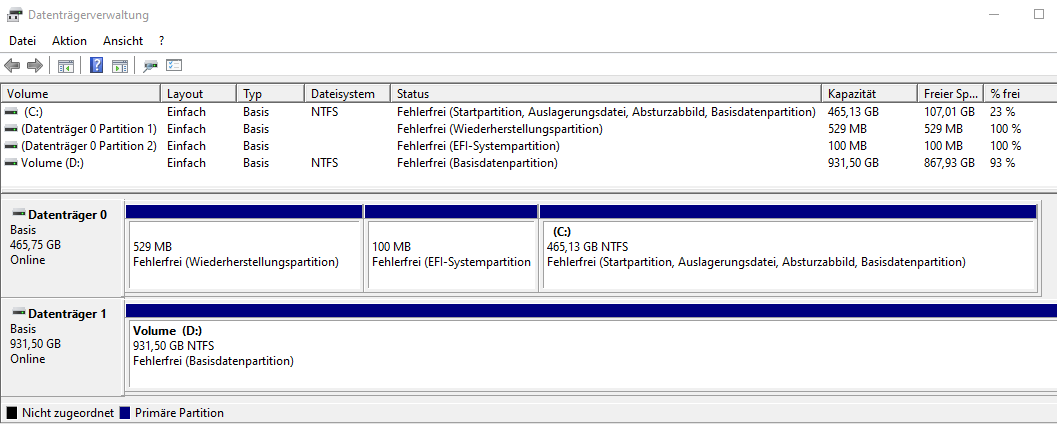This screenshot has width=1057, height=425.
Task: Click the 931,50 GB capacity cell in table
Action: point(853,163)
